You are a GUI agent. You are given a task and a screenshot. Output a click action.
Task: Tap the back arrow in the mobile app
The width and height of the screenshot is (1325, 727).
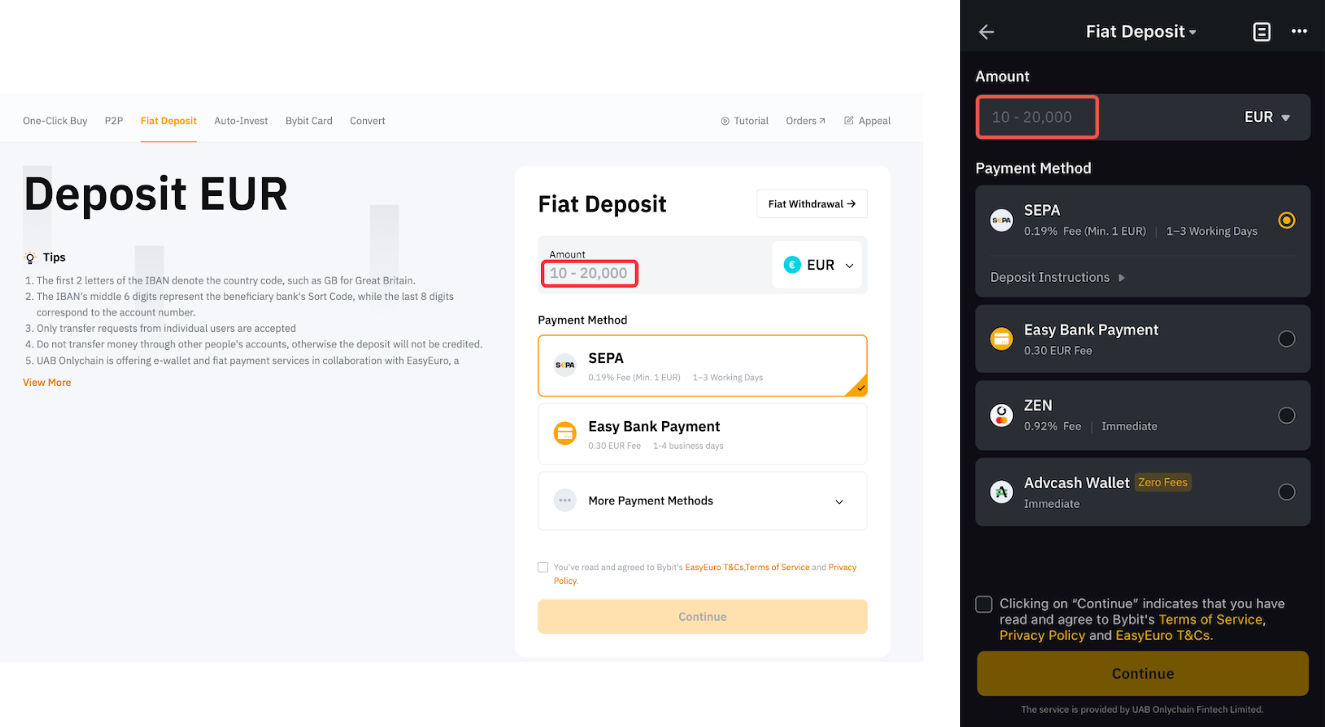coord(986,31)
